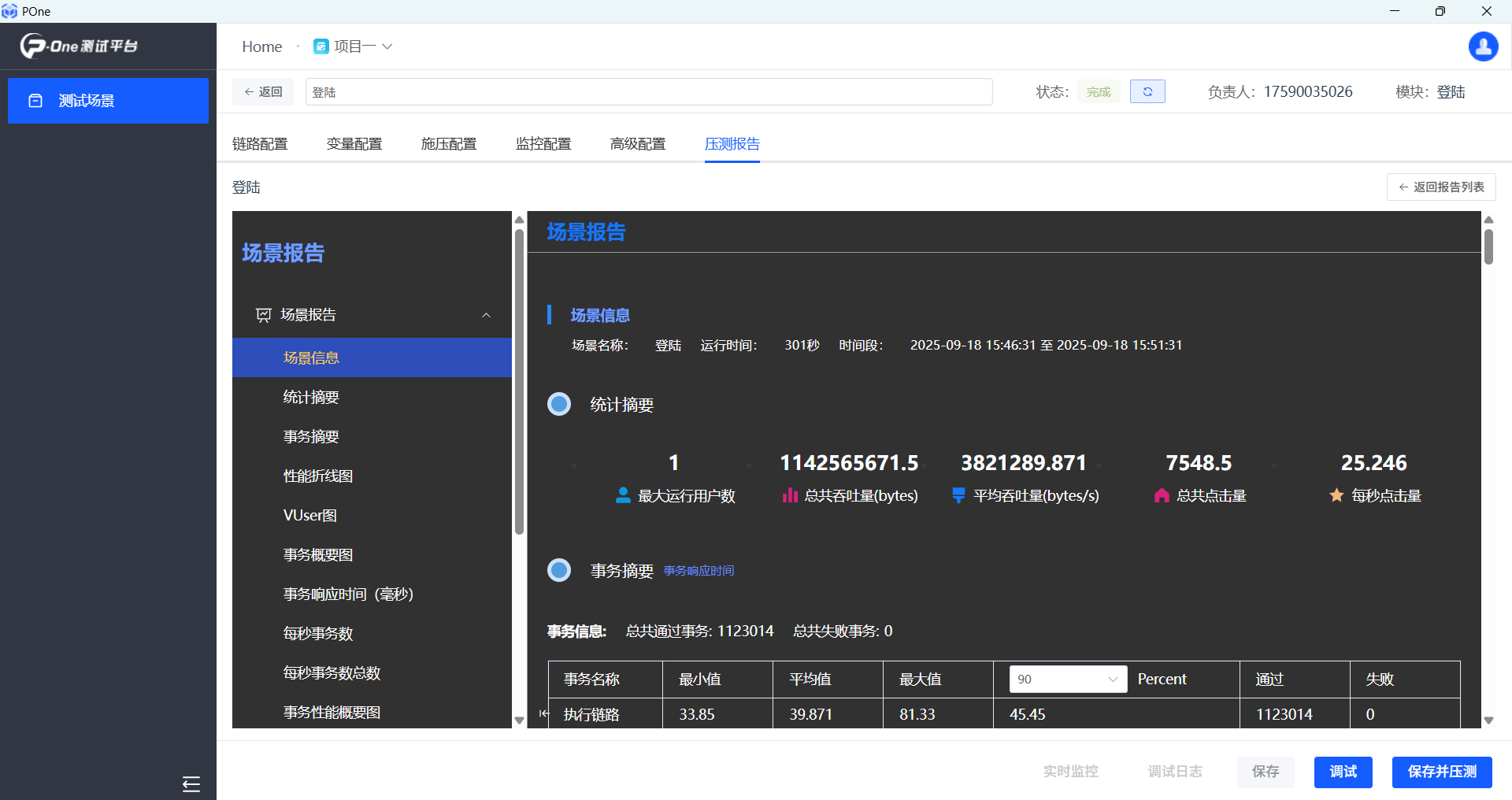Click the sidebar collapse icon at bottom left
The height and width of the screenshot is (800, 1512).
point(191,783)
